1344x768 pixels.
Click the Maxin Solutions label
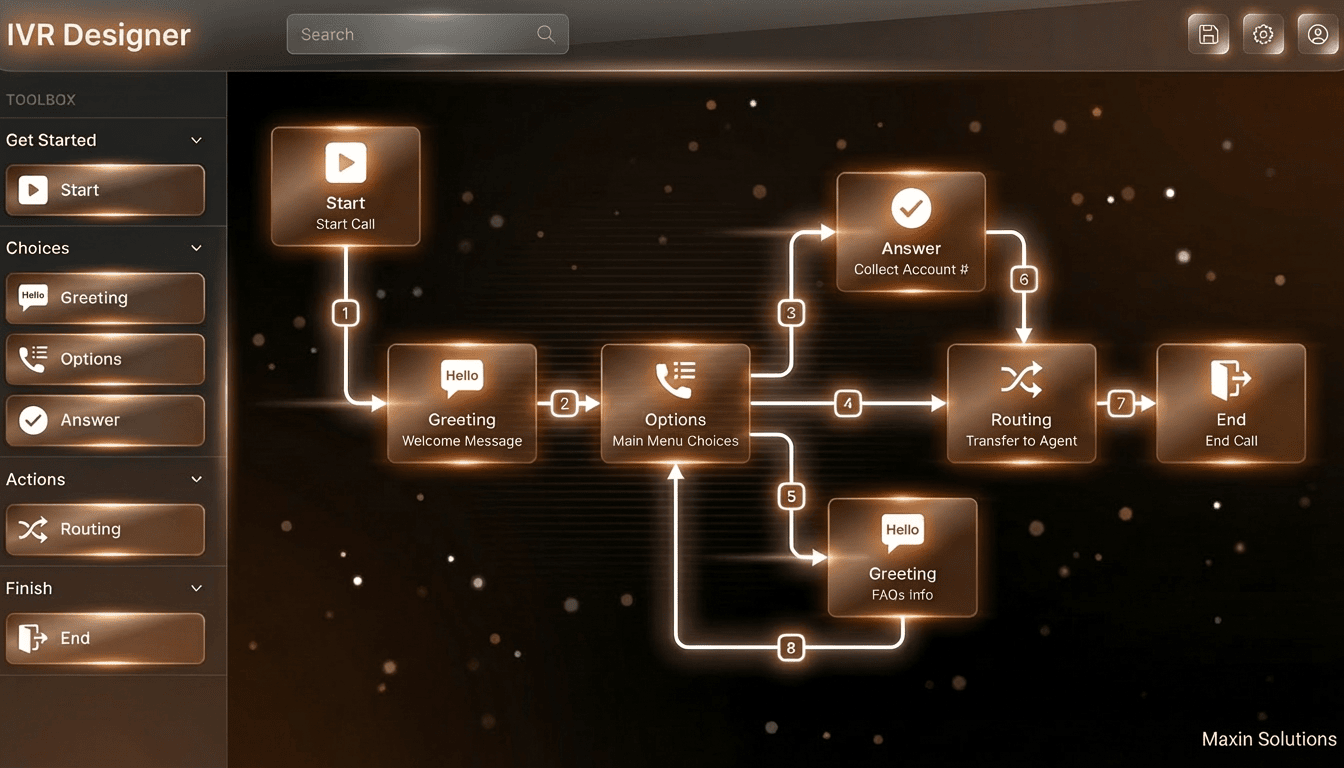coord(1268,739)
